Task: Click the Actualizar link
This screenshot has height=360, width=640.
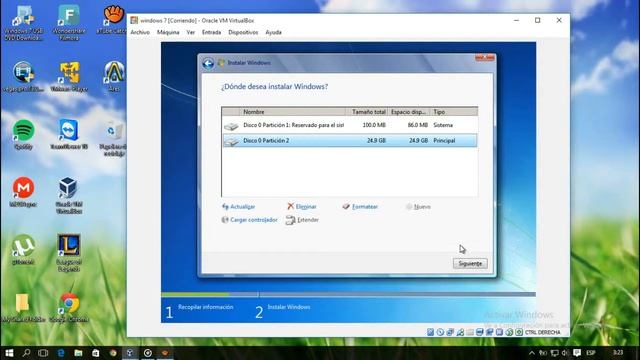Action: [239, 207]
